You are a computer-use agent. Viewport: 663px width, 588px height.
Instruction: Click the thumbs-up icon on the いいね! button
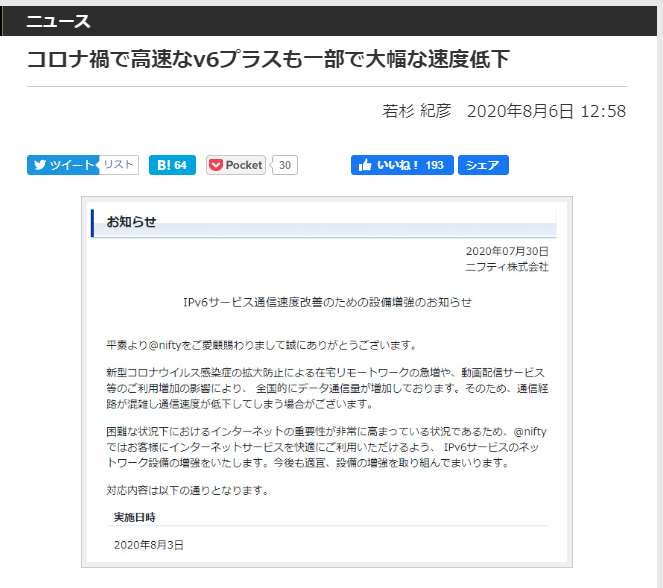(x=365, y=165)
